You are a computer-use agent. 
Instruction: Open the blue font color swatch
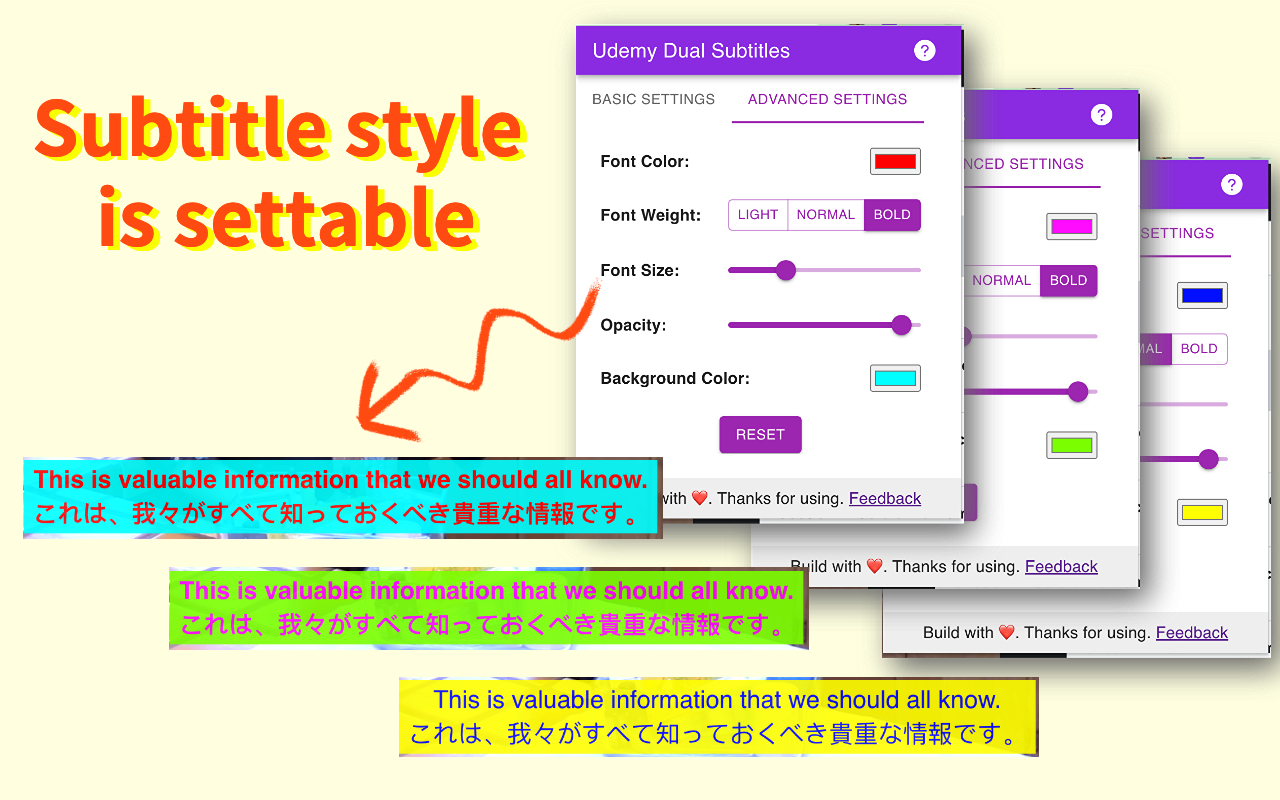[1202, 295]
